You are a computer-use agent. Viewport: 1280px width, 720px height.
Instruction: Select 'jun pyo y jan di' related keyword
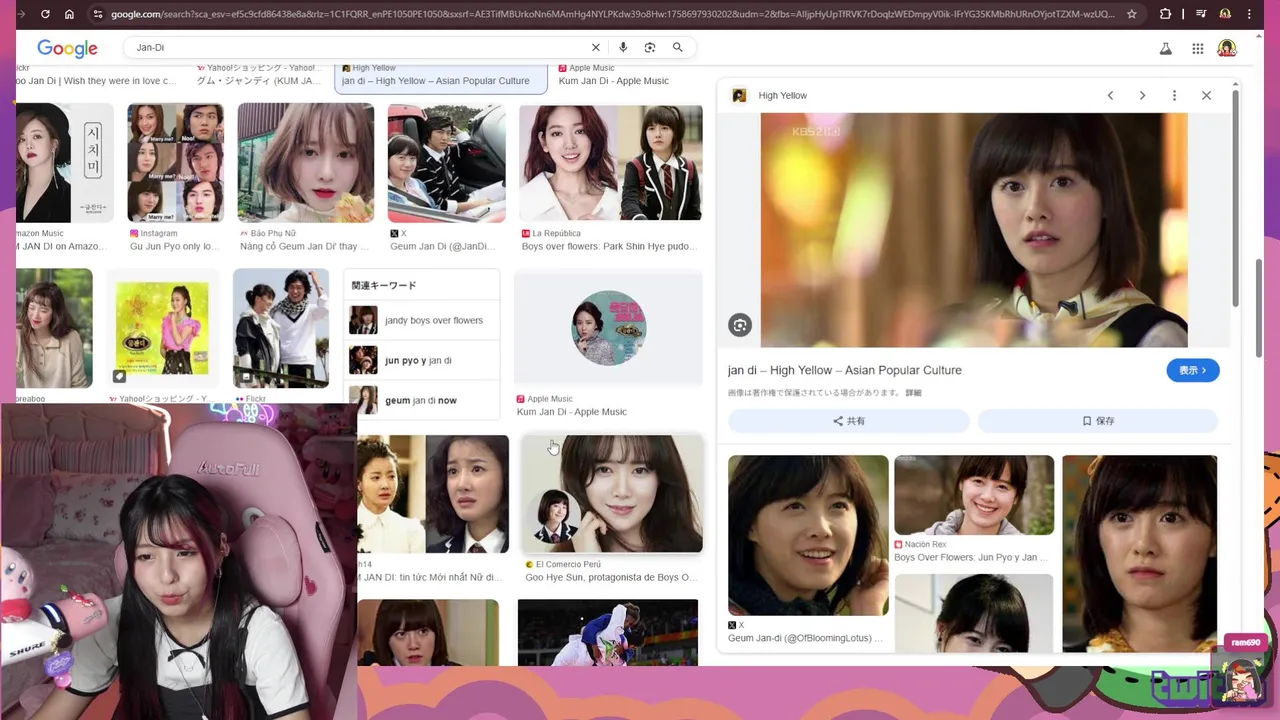tap(421, 360)
